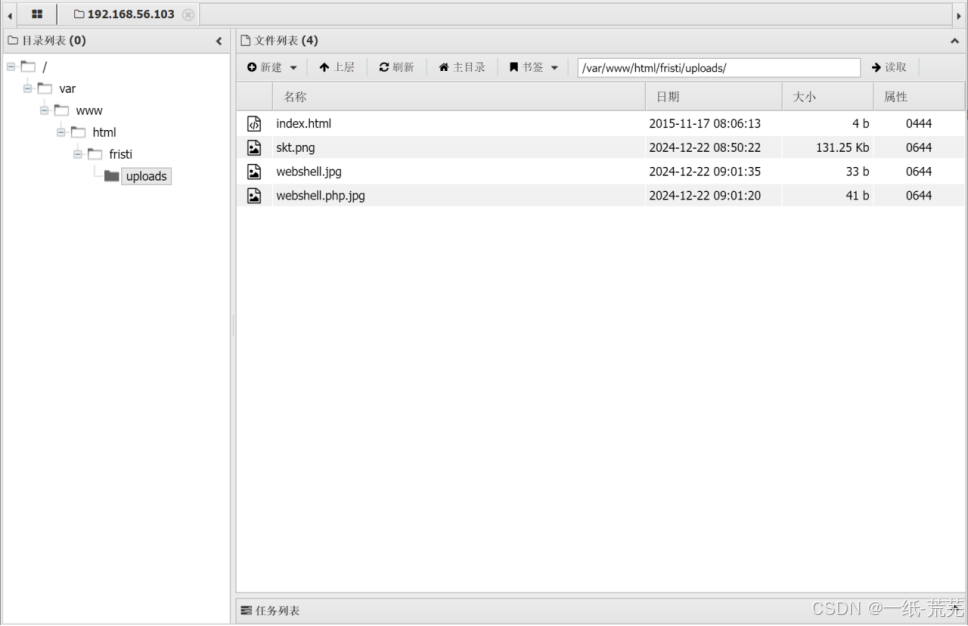This screenshot has height=626, width=968.
Task: Click the webshell.php.jpg image icon
Action: pos(254,196)
